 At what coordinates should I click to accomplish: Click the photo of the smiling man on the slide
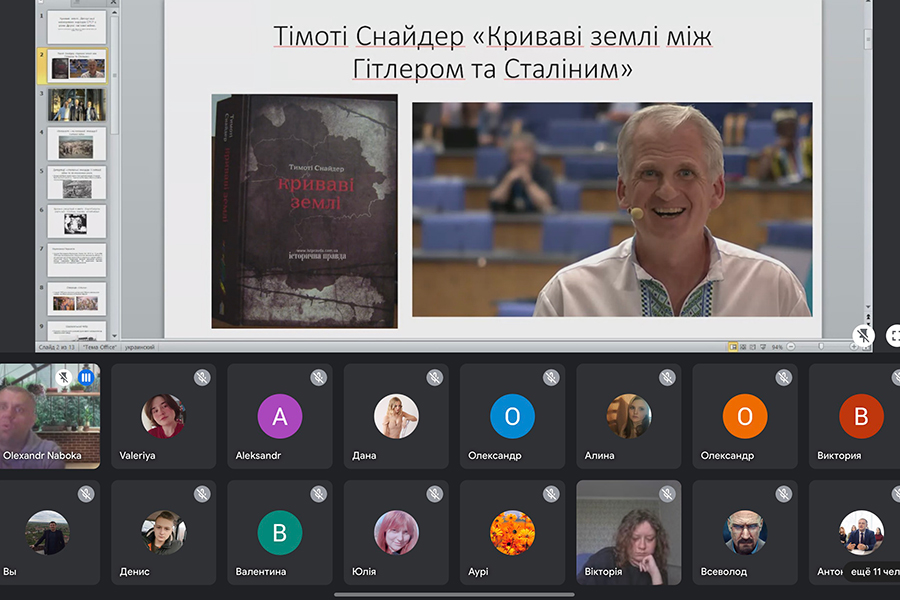pyautogui.click(x=612, y=210)
